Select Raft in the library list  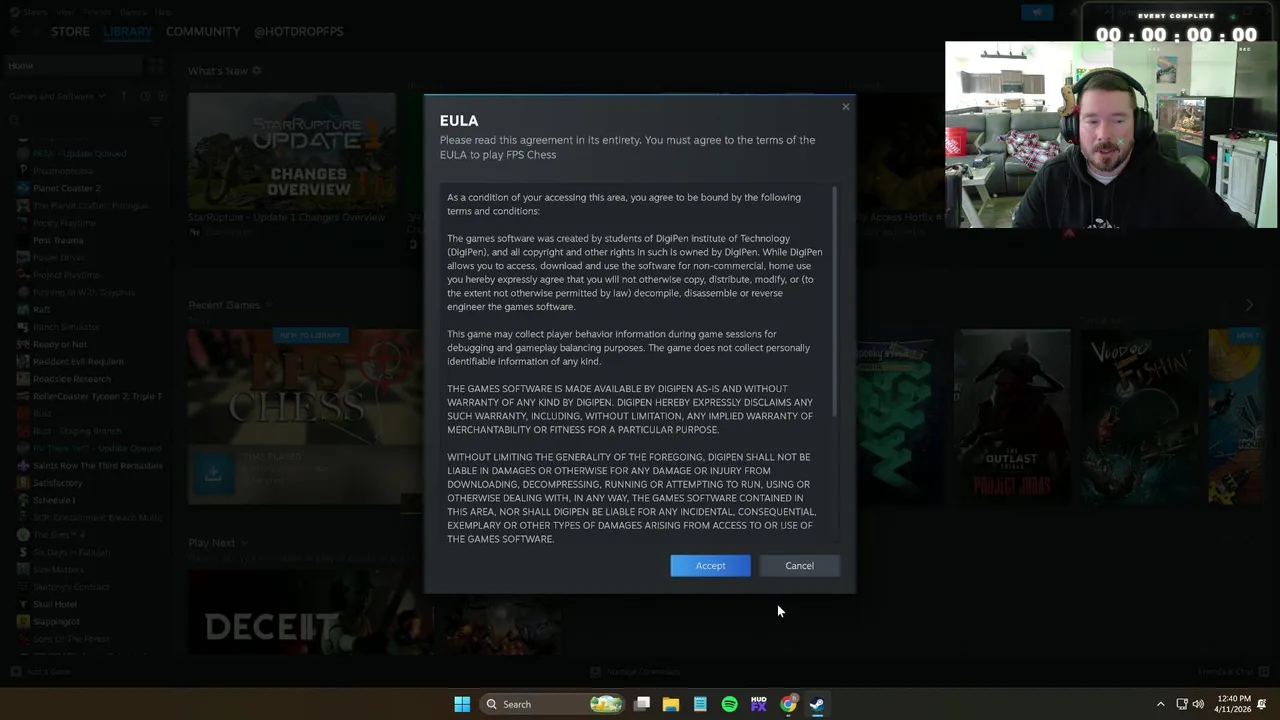pyautogui.click(x=41, y=310)
